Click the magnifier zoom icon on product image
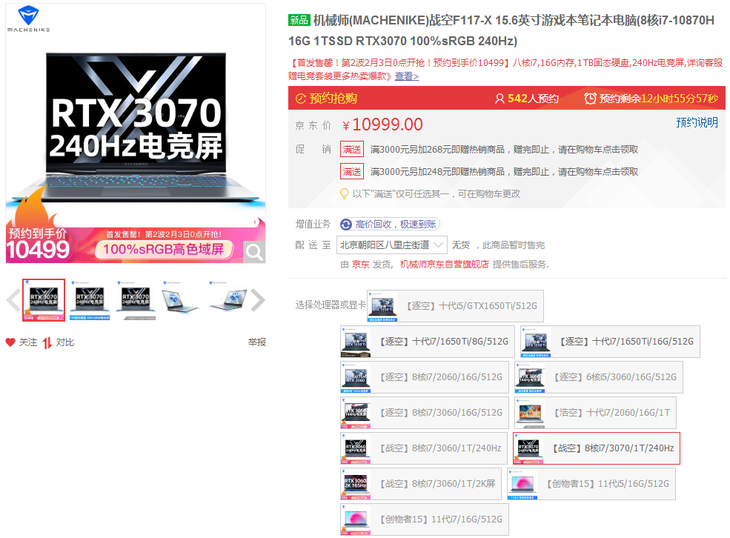 coord(254,252)
